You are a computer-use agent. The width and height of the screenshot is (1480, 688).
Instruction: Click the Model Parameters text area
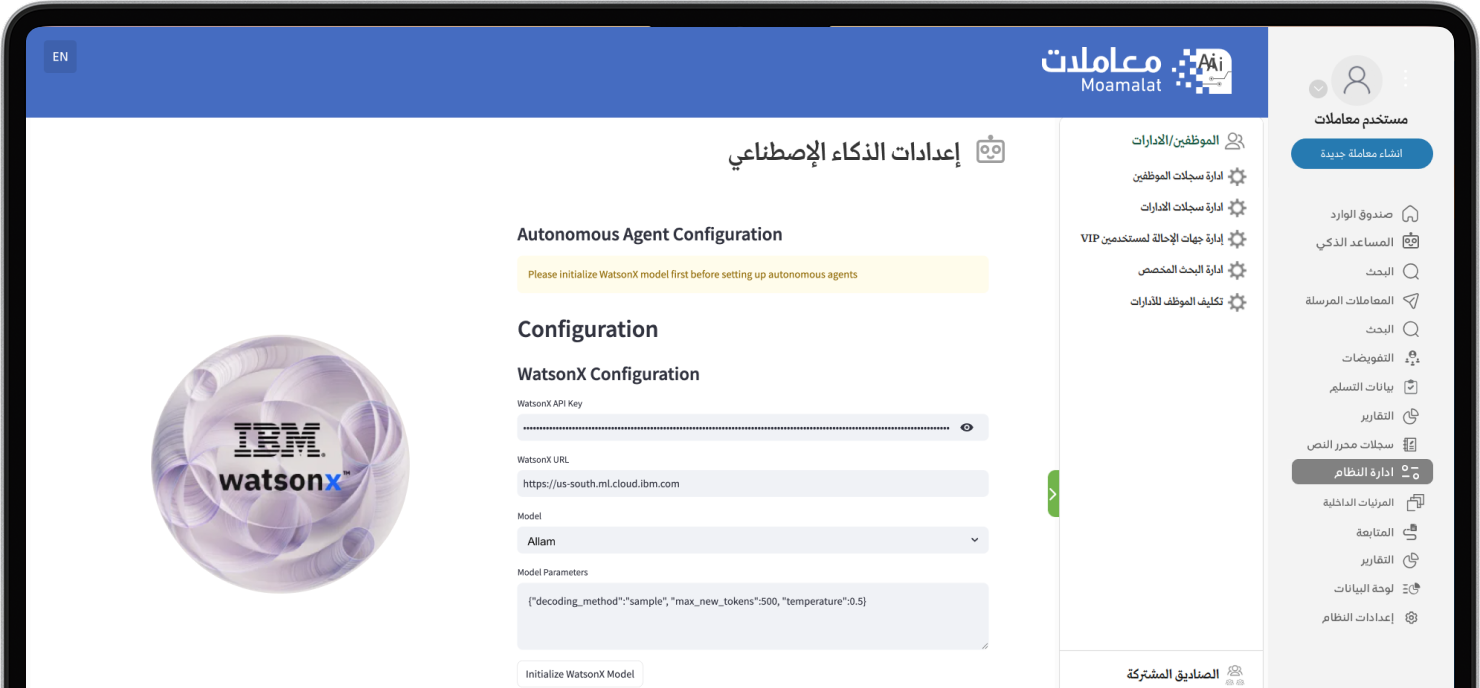pos(752,616)
